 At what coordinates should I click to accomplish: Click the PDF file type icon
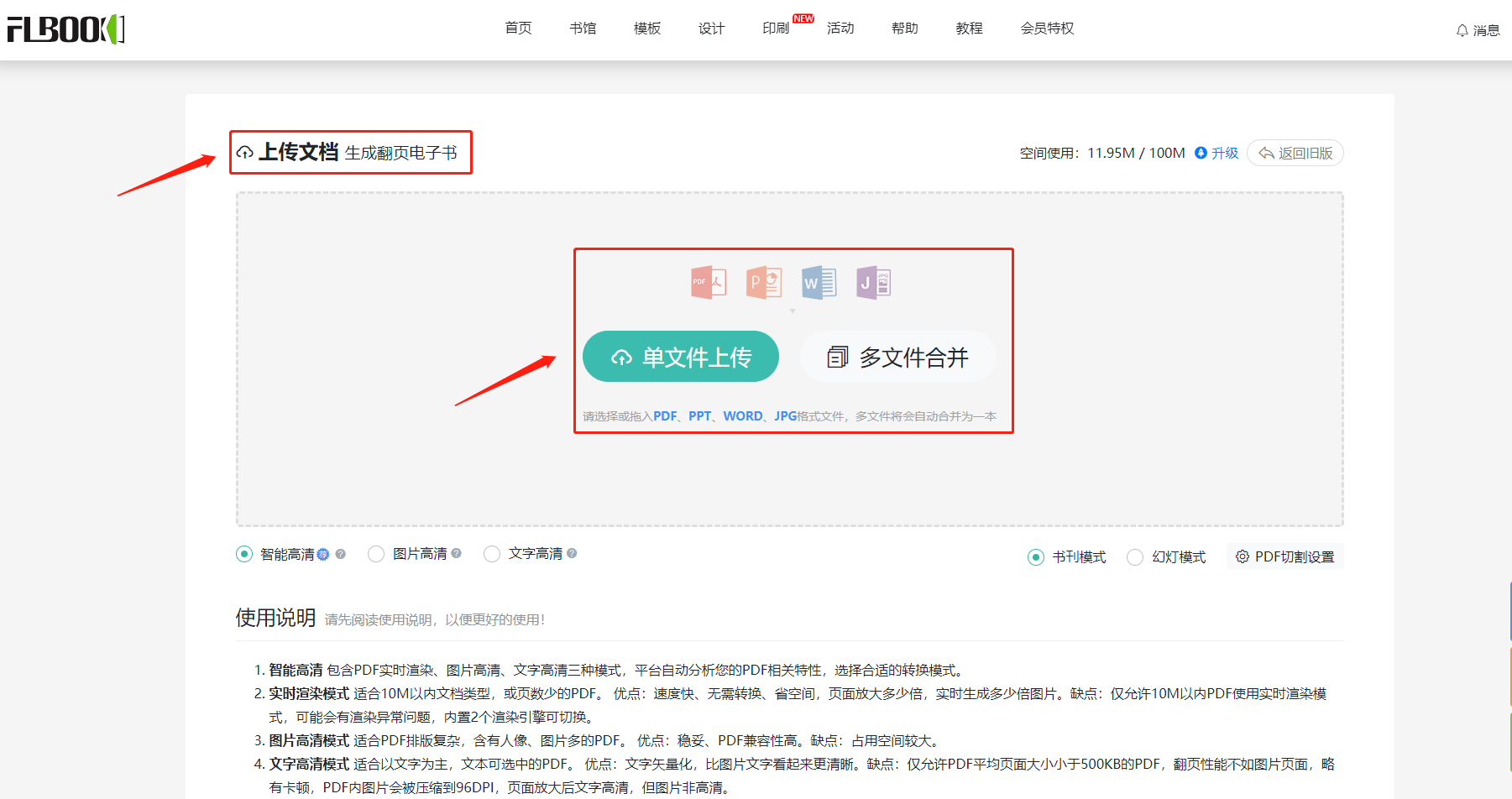(x=708, y=282)
